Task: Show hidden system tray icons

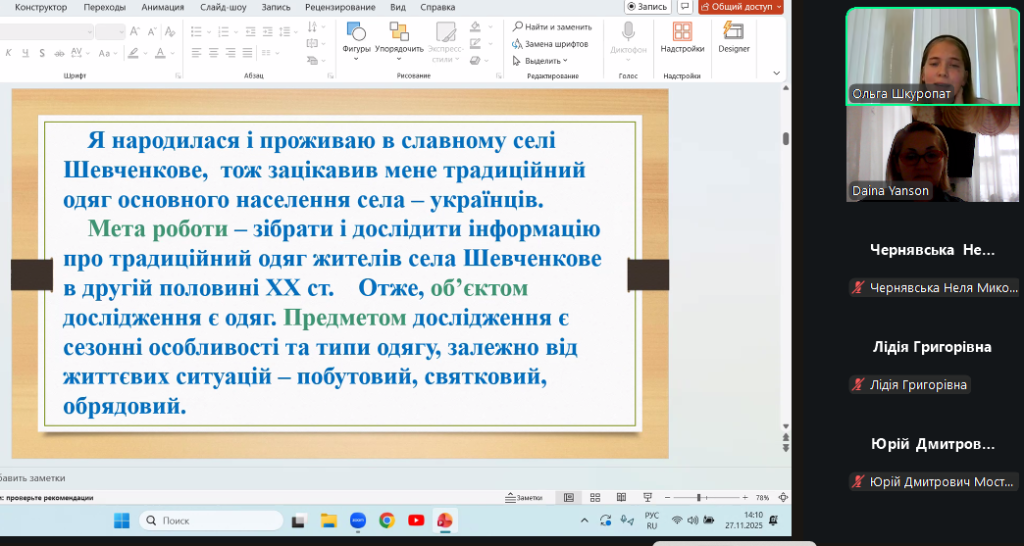Action: click(x=585, y=520)
